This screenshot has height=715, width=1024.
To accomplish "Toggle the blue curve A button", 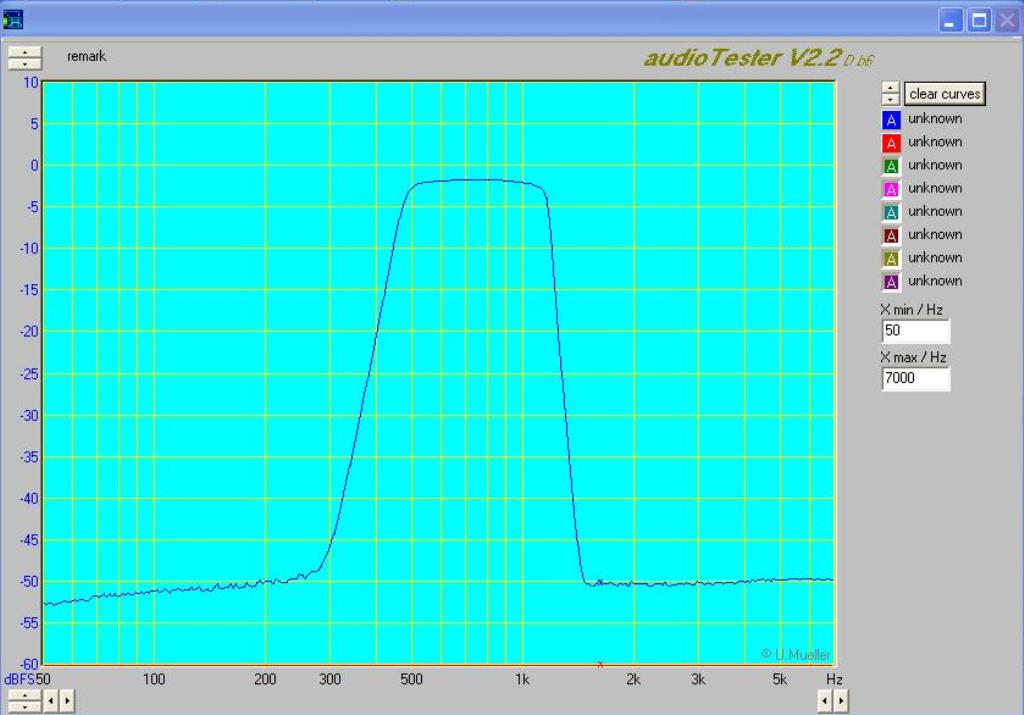I will pos(891,120).
